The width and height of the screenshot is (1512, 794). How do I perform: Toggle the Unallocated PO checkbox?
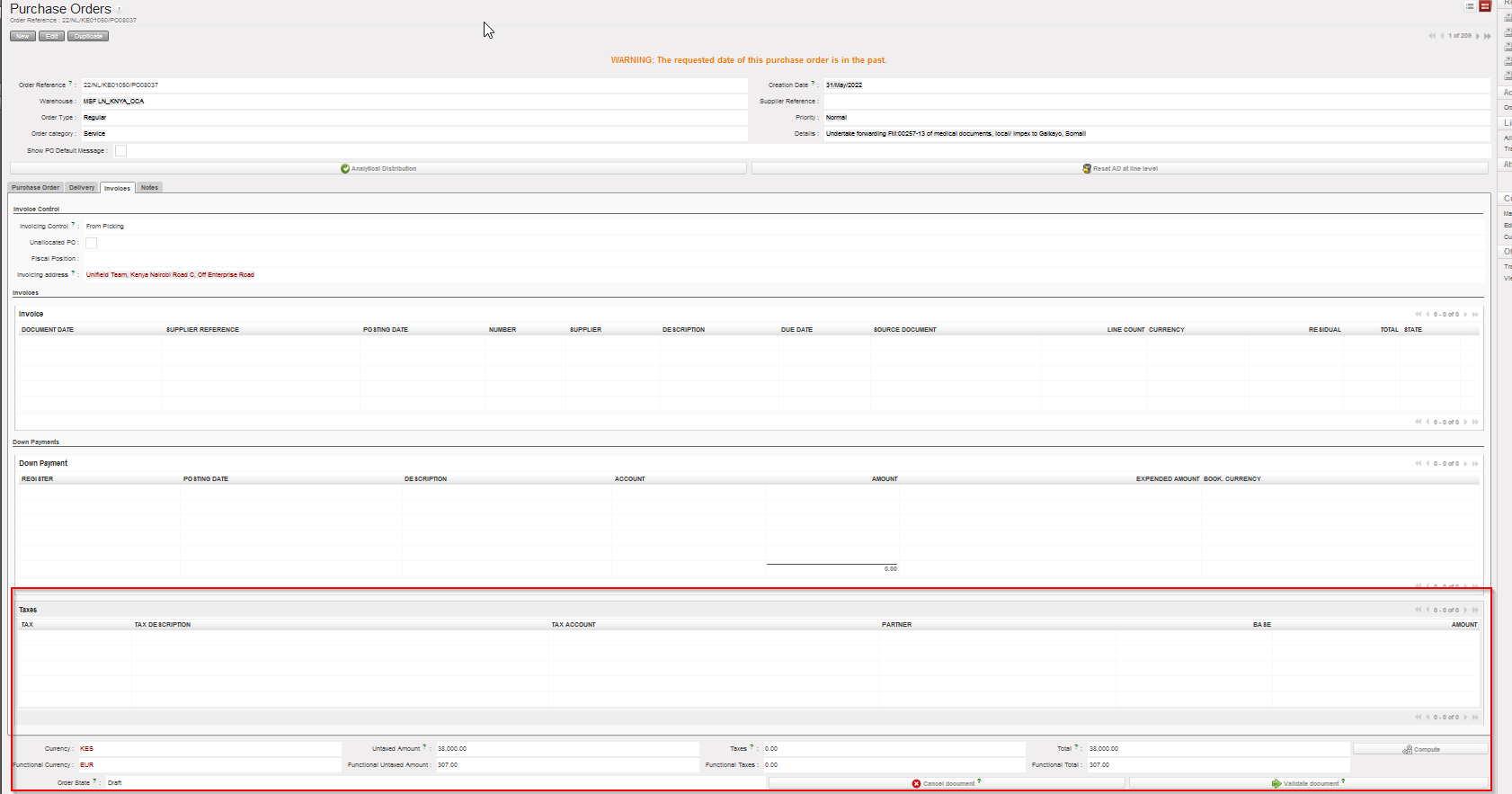[91, 243]
